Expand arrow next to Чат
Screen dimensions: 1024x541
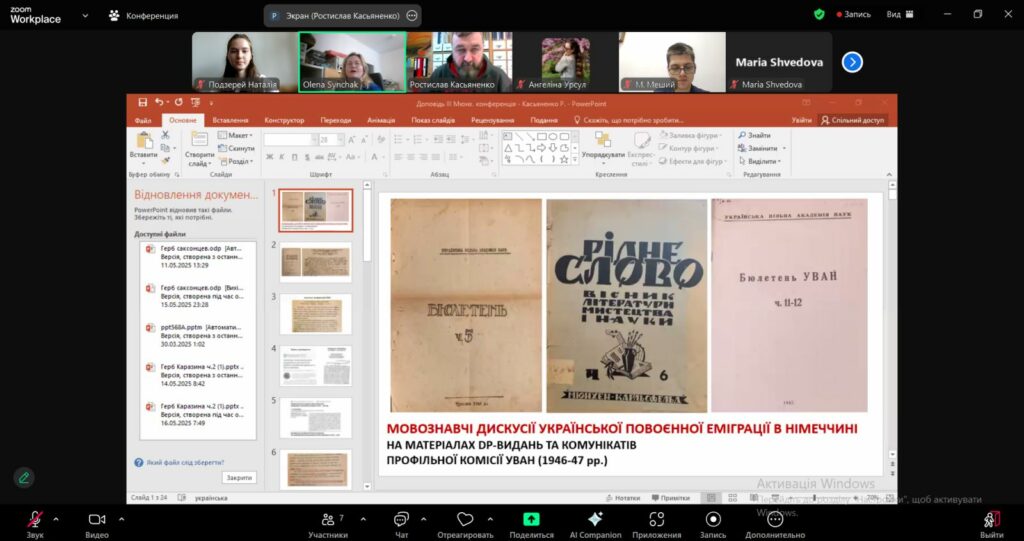(x=423, y=519)
